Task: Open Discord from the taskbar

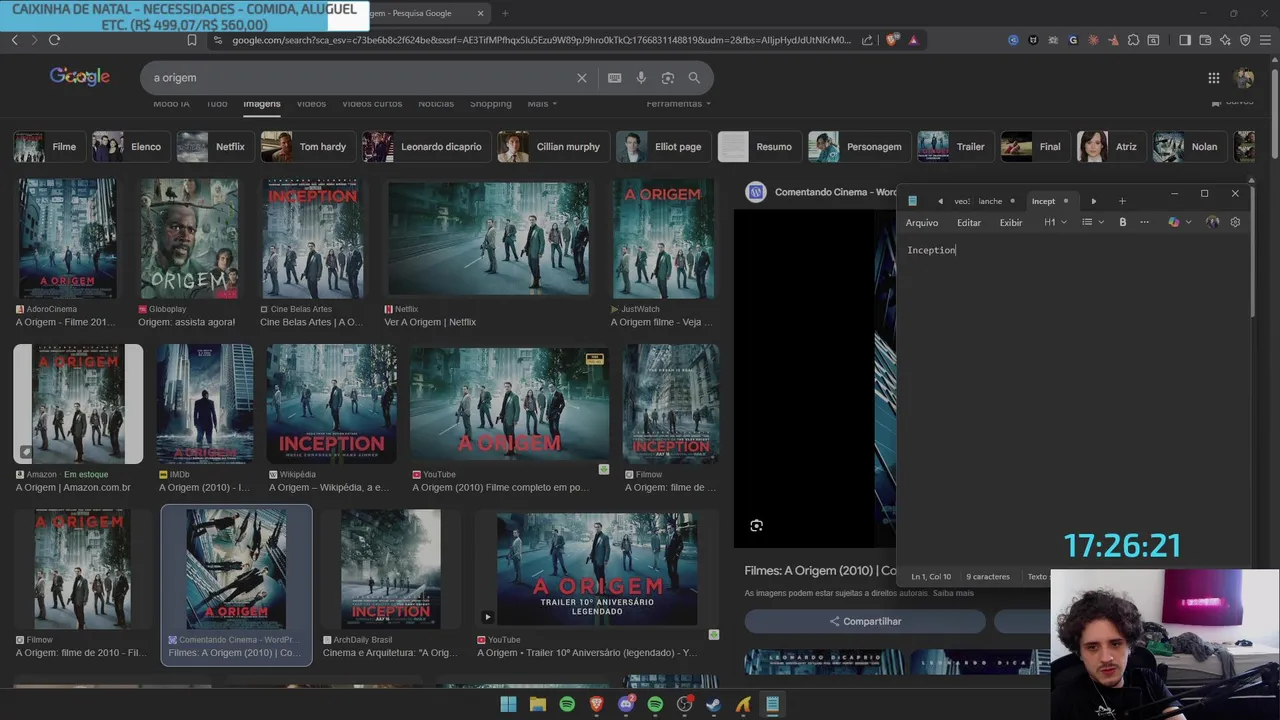Action: coord(626,704)
